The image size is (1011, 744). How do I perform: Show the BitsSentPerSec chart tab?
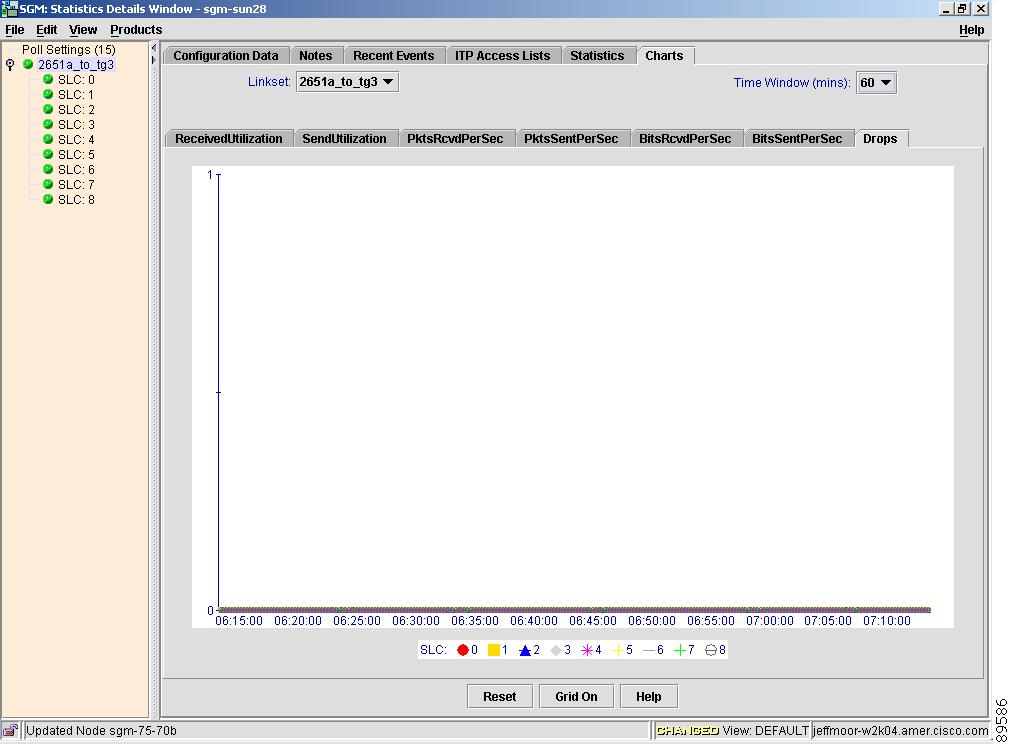[x=797, y=139]
